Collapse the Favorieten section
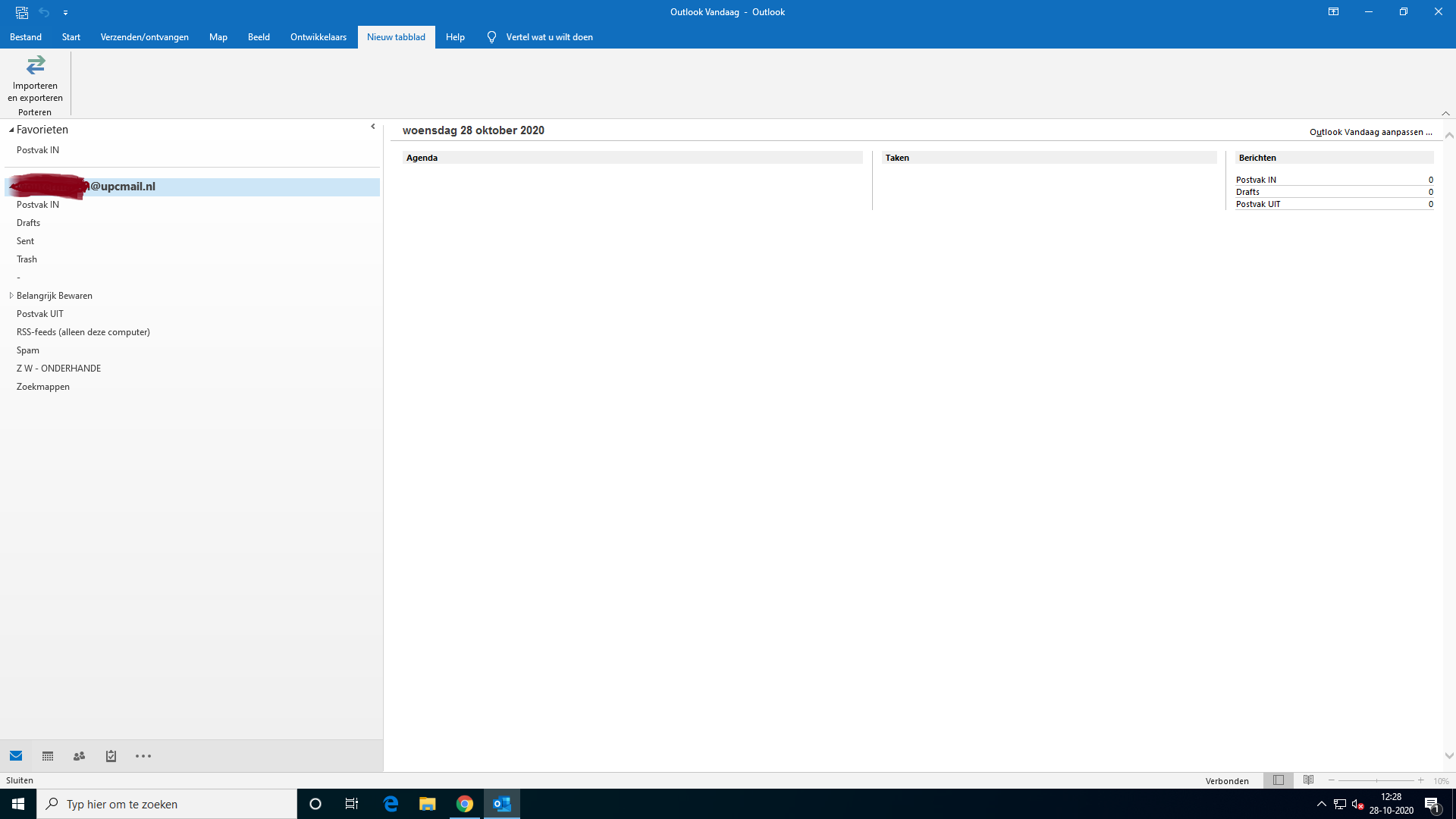This screenshot has width=1456, height=819. point(11,130)
